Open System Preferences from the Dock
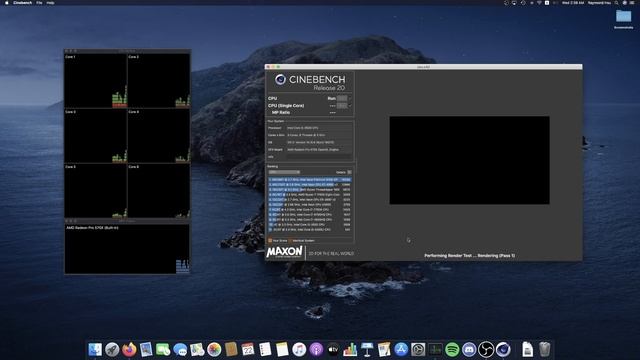Screen dimensions: 640x360 coord(418,349)
